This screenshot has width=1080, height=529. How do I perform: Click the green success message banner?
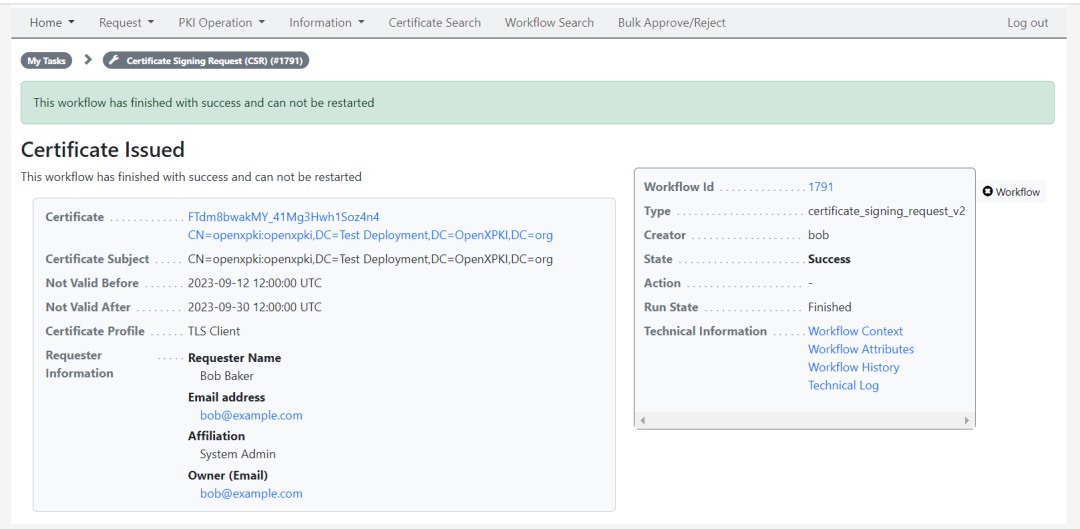(x=537, y=103)
